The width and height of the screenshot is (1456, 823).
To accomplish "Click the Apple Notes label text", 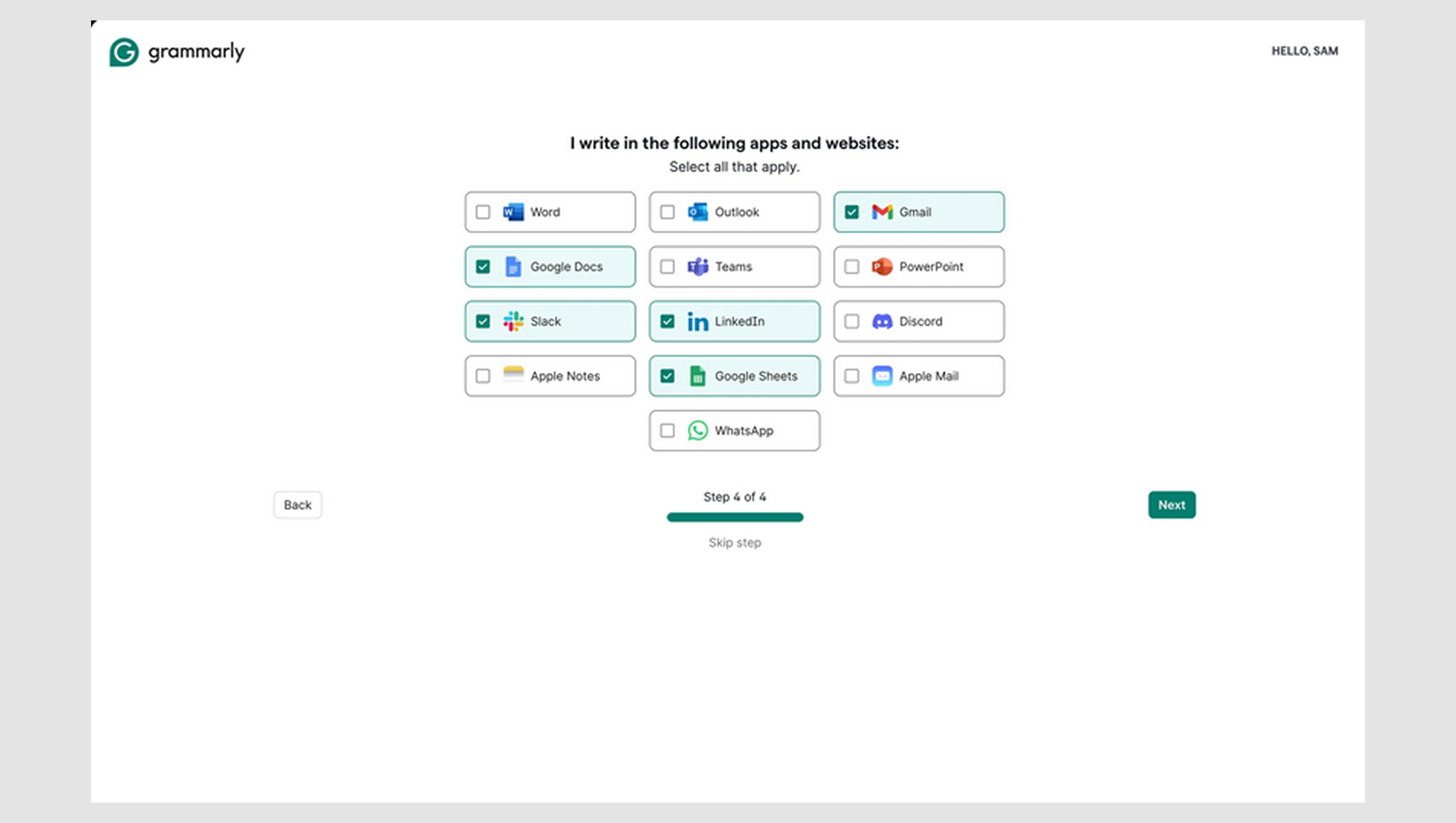I will click(564, 376).
